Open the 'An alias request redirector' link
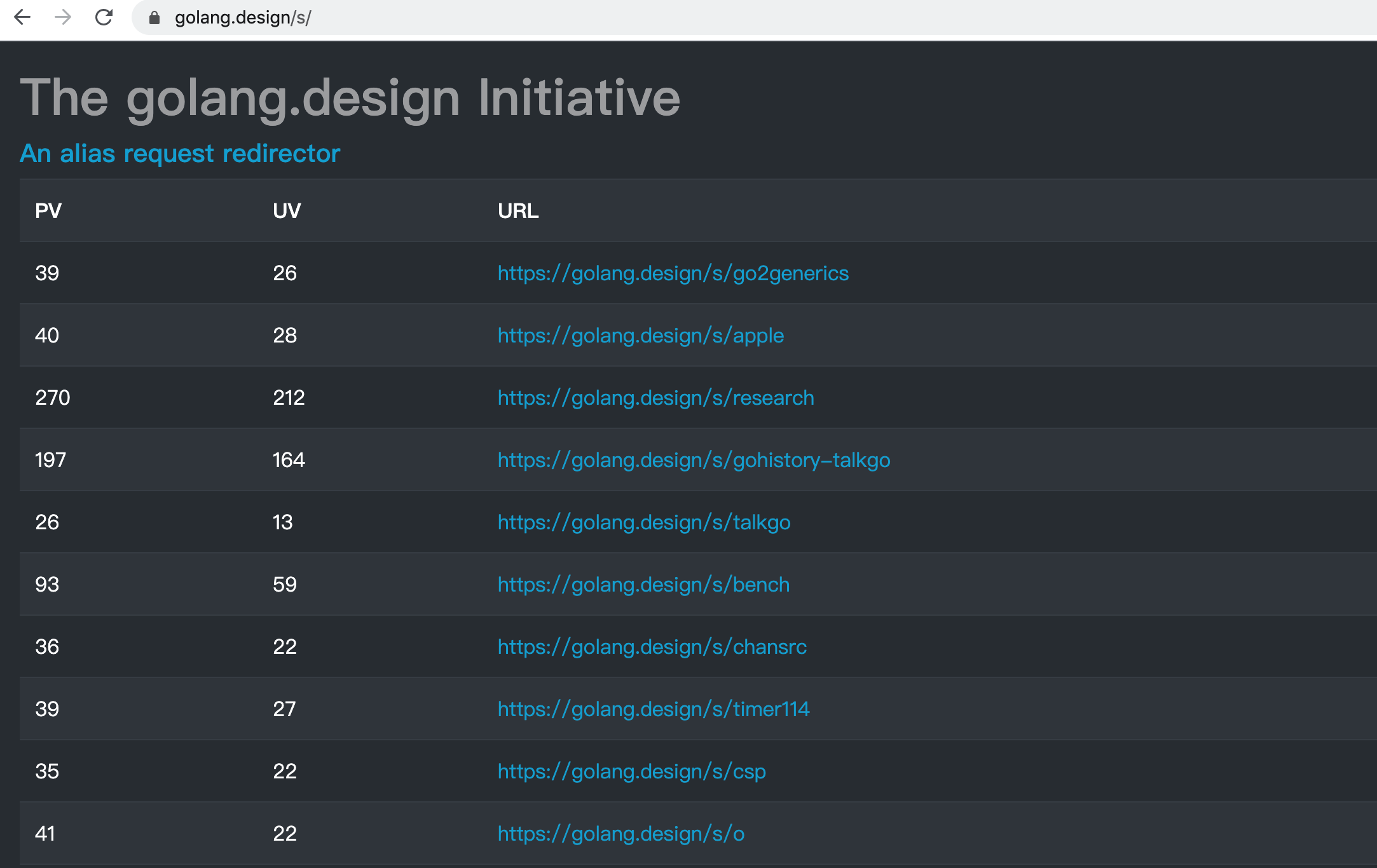This screenshot has height=868, width=1377. click(x=180, y=154)
